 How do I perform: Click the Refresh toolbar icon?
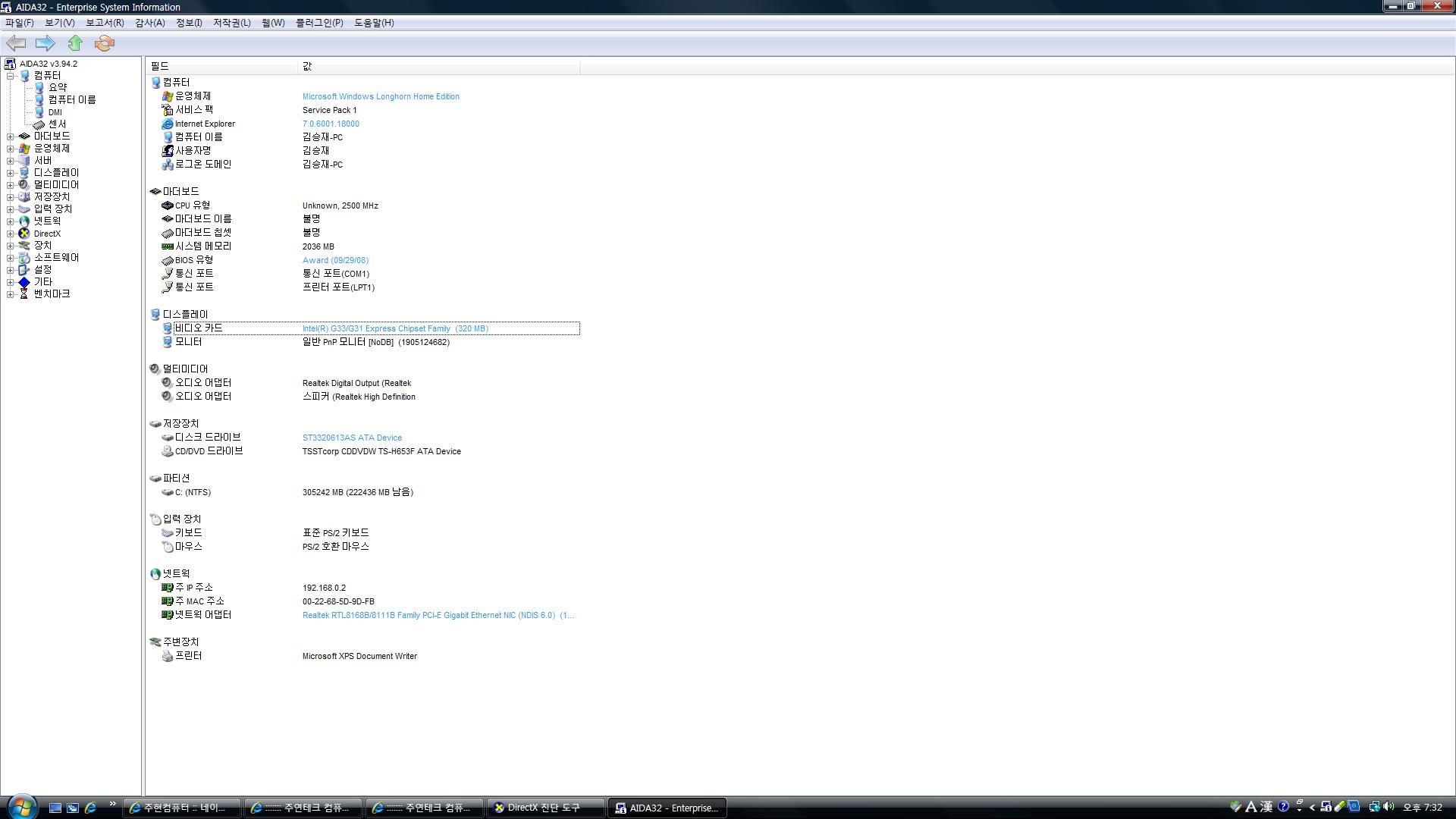pyautogui.click(x=105, y=43)
